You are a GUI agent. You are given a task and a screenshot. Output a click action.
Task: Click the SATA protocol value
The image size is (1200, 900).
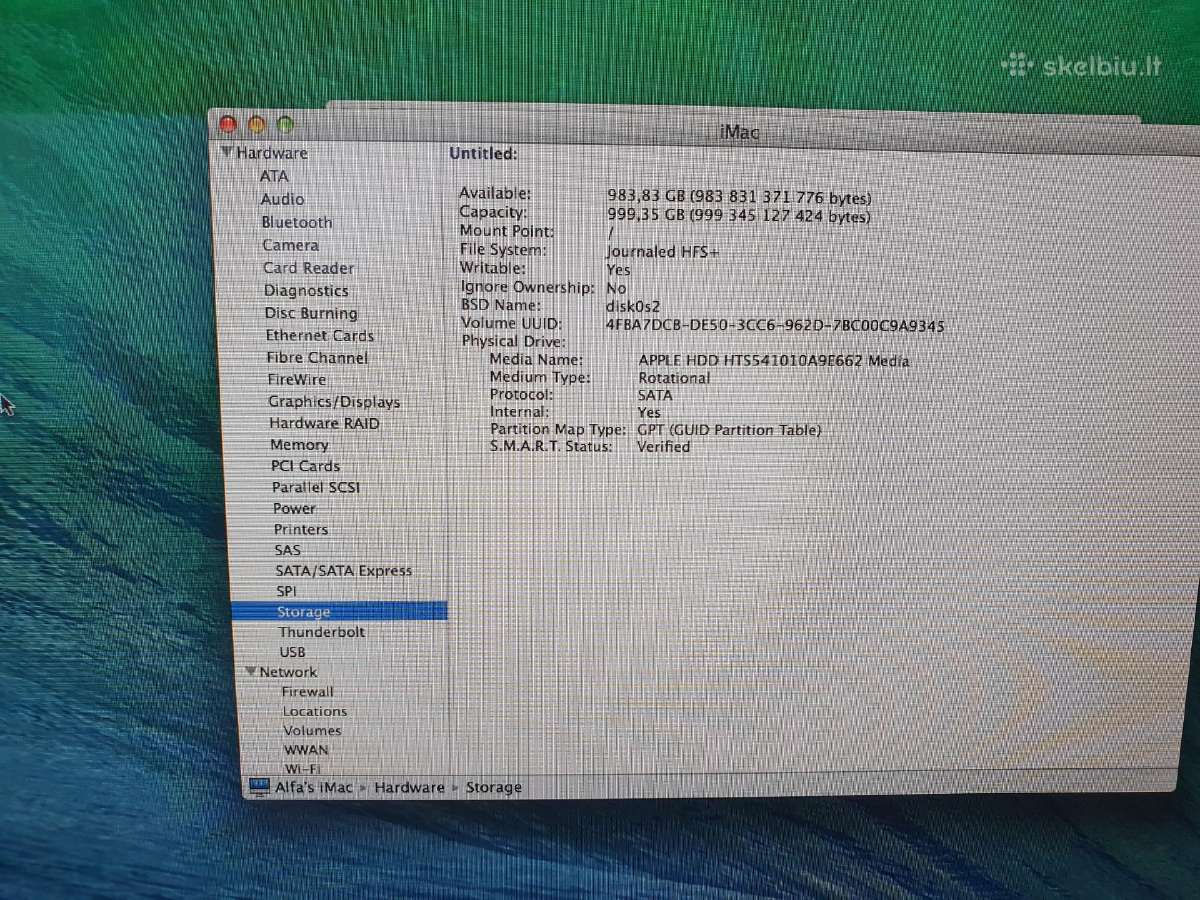click(x=655, y=395)
